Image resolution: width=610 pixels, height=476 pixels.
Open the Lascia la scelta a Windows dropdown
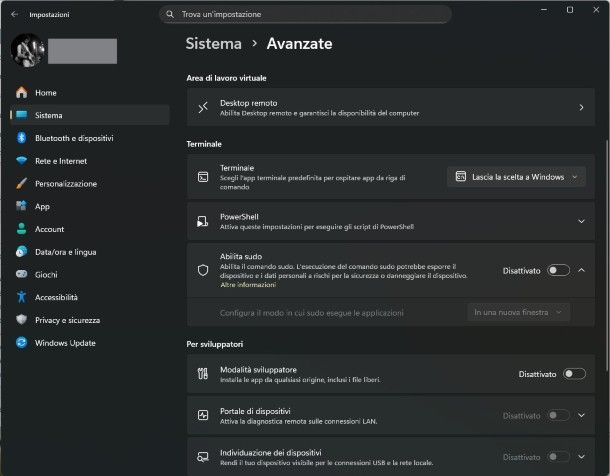[516, 177]
